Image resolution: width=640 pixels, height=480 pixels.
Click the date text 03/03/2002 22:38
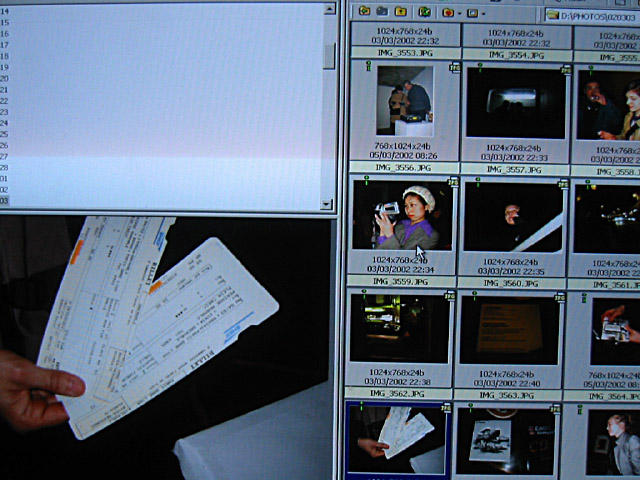(398, 382)
